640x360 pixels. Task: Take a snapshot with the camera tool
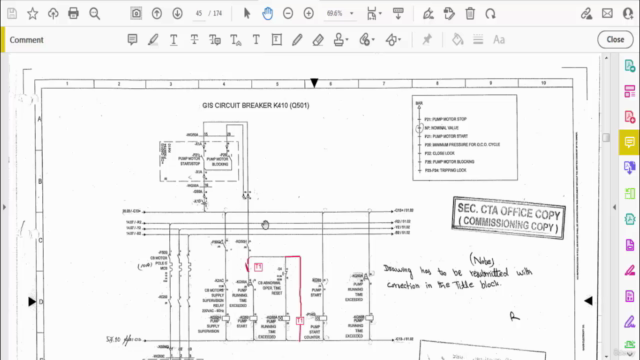click(136, 13)
